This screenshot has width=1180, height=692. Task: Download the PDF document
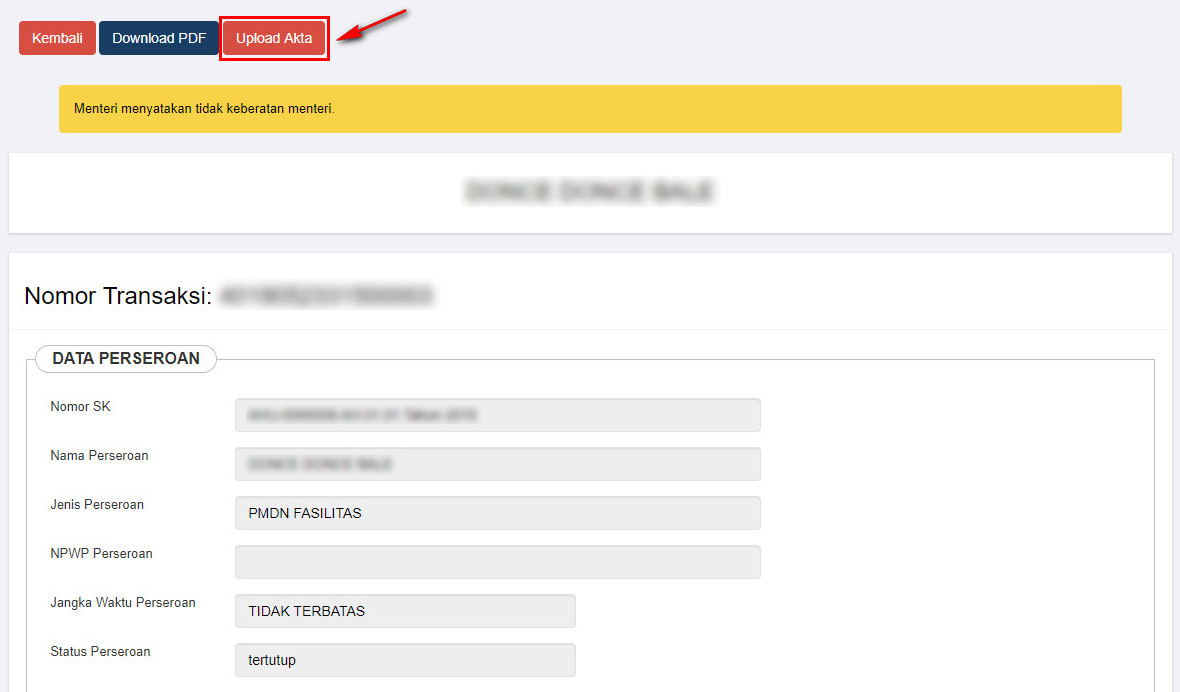159,38
